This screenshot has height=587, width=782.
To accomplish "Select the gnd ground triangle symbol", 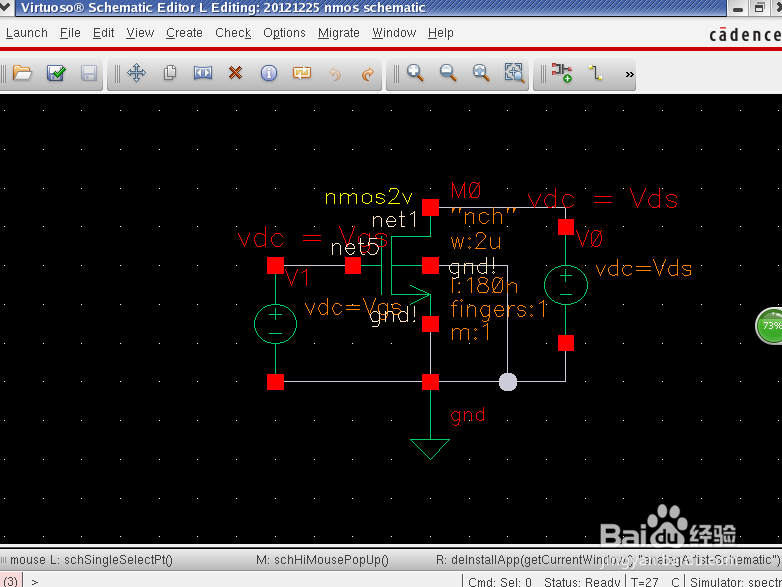I will click(430, 449).
